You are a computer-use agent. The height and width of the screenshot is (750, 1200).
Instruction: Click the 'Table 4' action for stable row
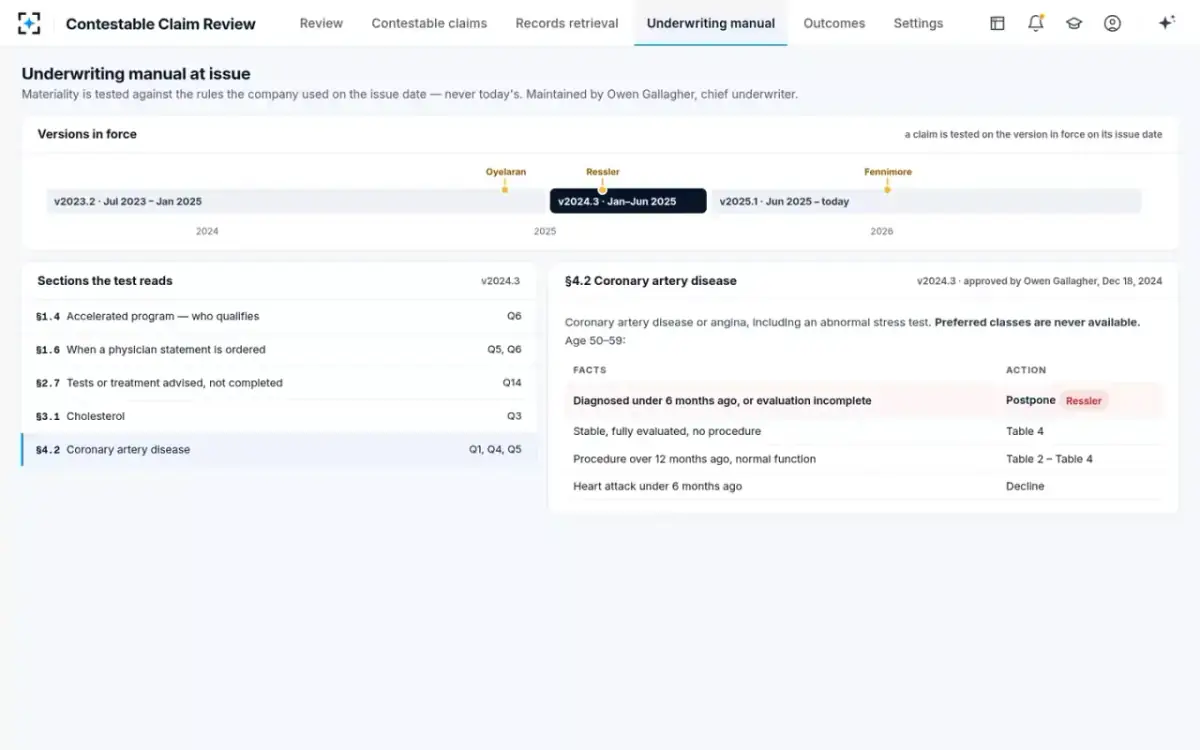pyautogui.click(x=1025, y=431)
